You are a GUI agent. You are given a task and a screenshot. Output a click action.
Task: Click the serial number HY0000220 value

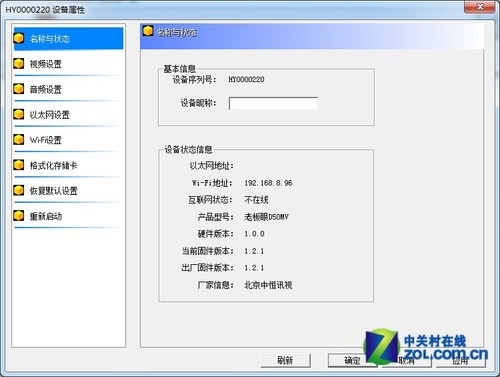tap(246, 79)
